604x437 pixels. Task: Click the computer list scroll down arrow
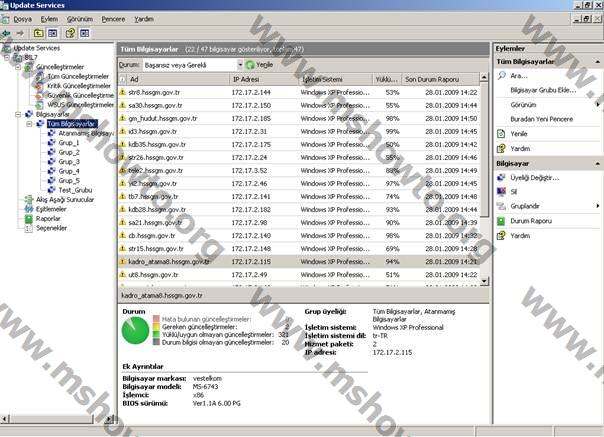(x=485, y=281)
